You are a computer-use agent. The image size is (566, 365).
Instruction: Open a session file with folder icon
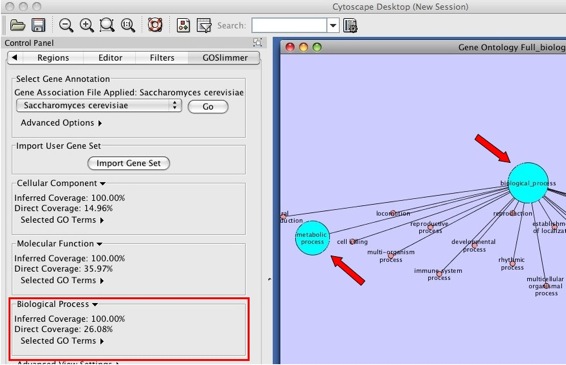coord(17,25)
